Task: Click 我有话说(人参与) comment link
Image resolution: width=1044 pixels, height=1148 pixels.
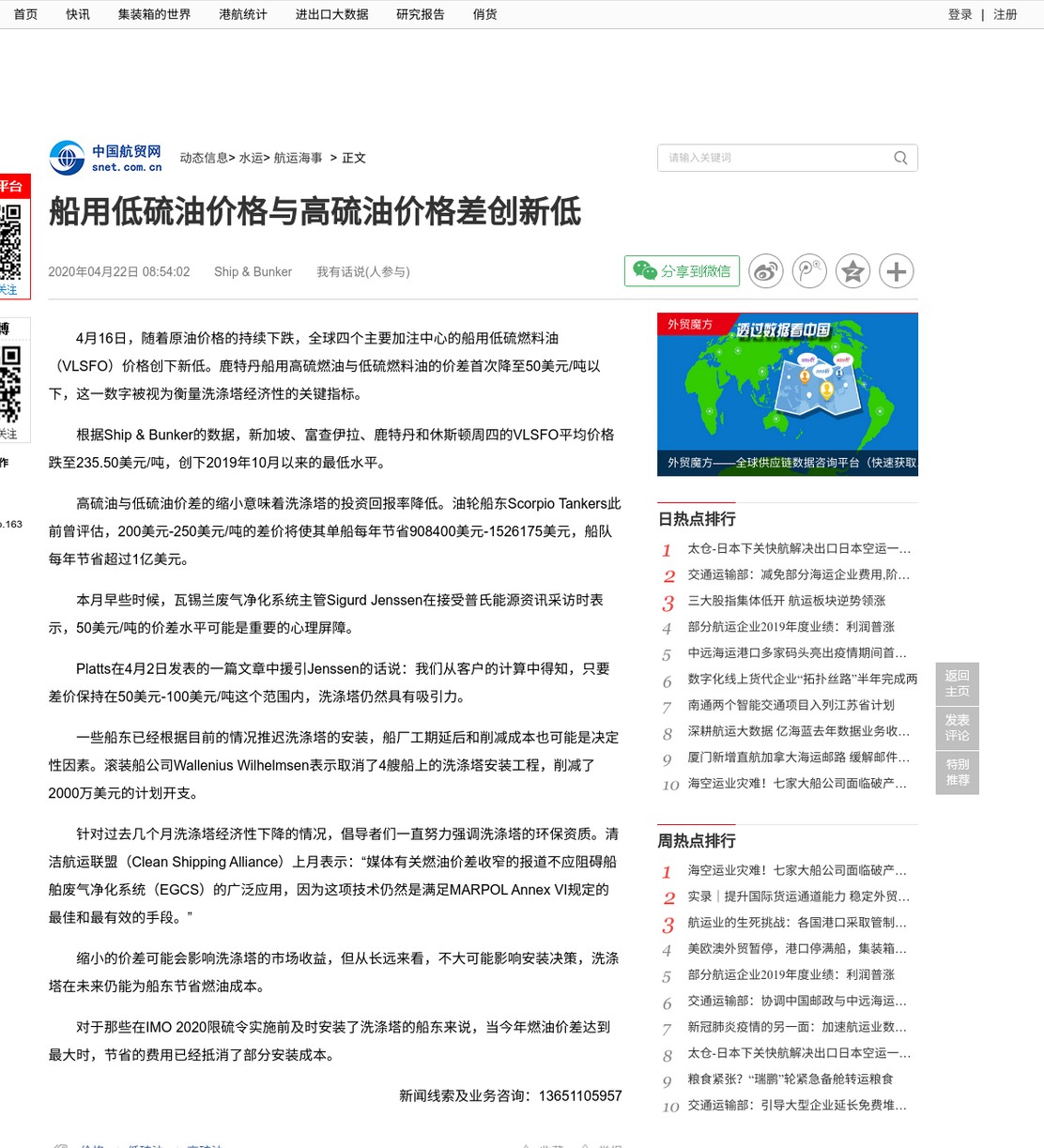Action: pos(363,271)
